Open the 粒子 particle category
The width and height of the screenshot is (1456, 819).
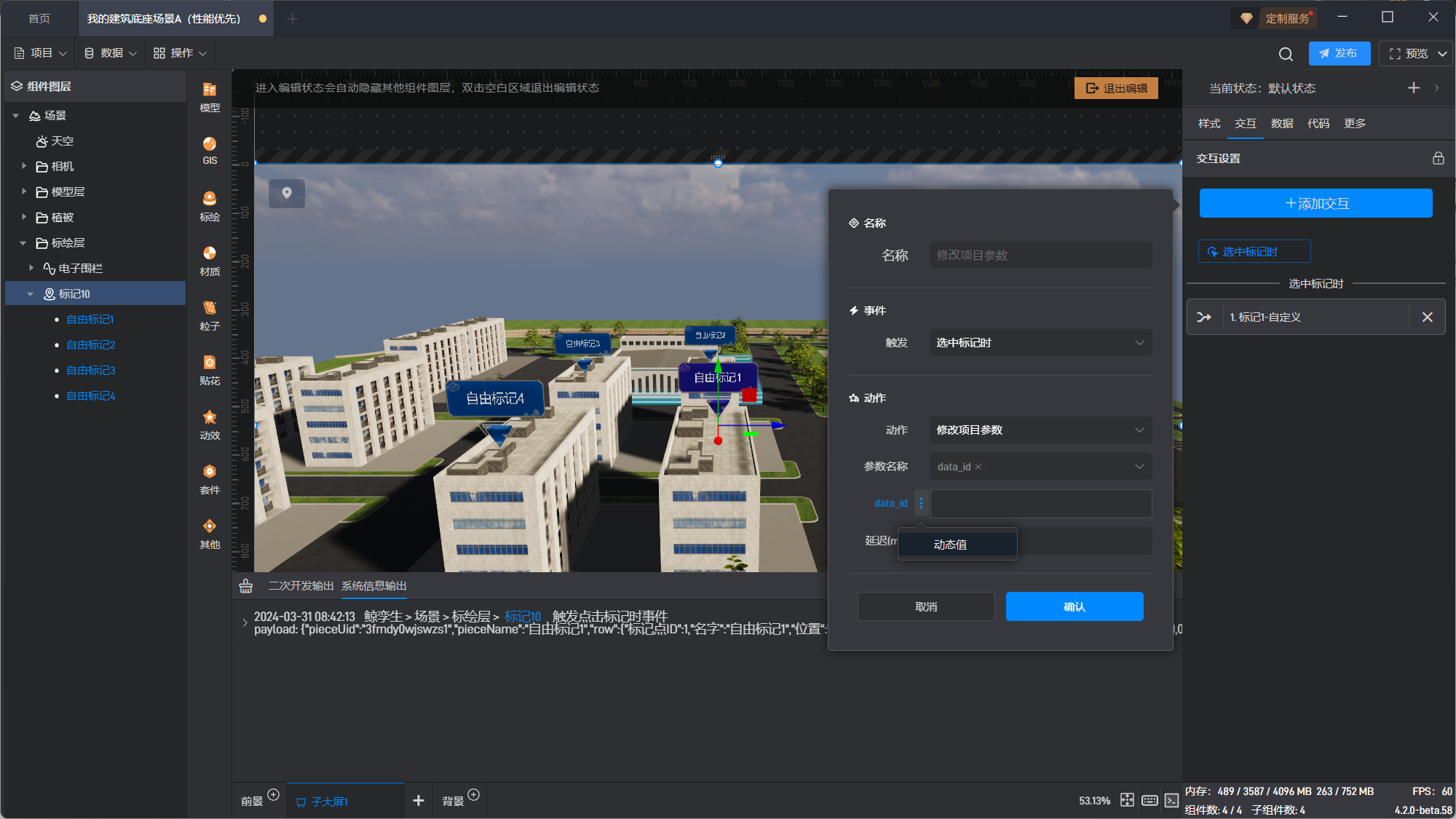point(210,315)
